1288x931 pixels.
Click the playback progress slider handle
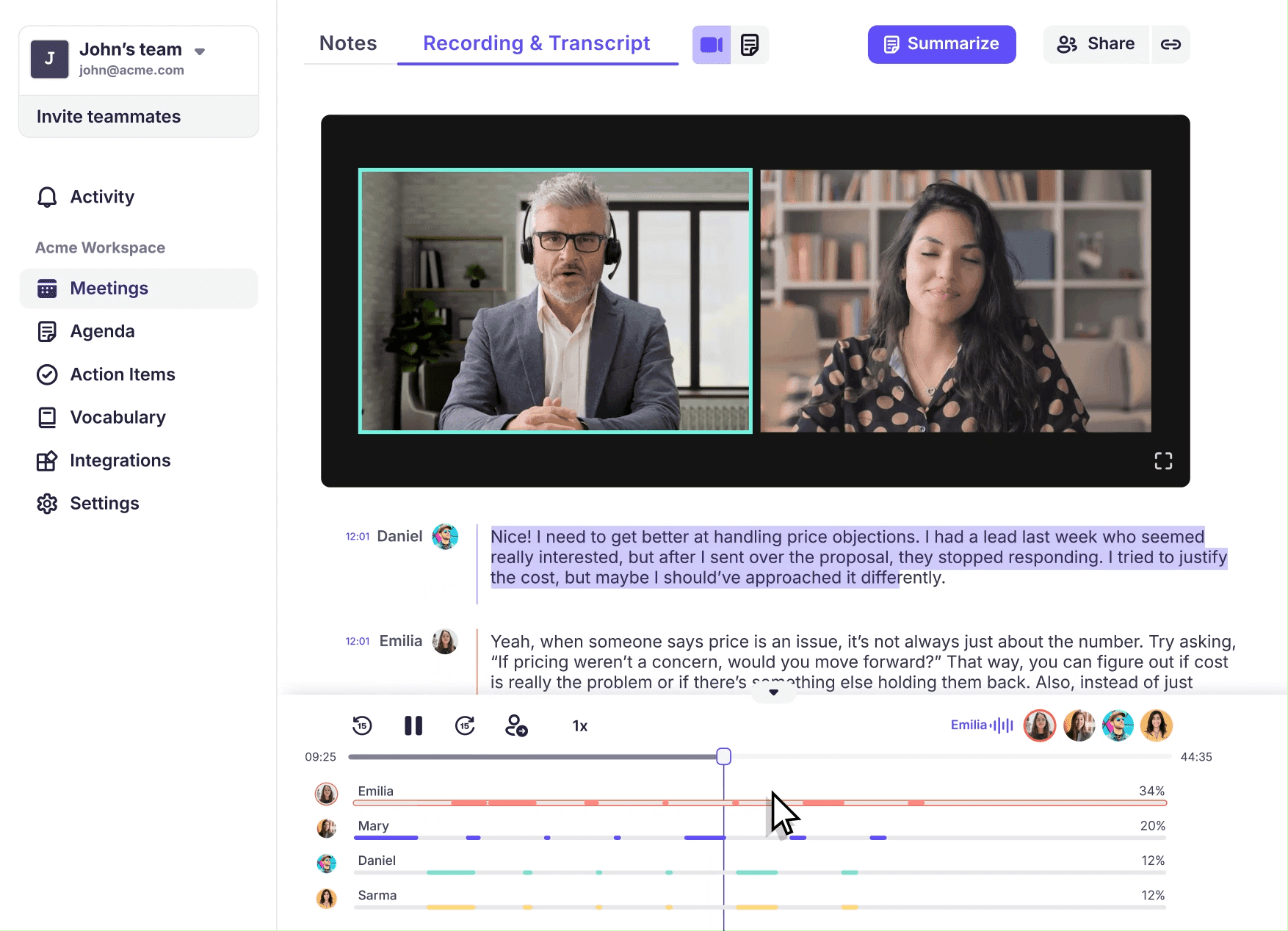click(x=723, y=756)
